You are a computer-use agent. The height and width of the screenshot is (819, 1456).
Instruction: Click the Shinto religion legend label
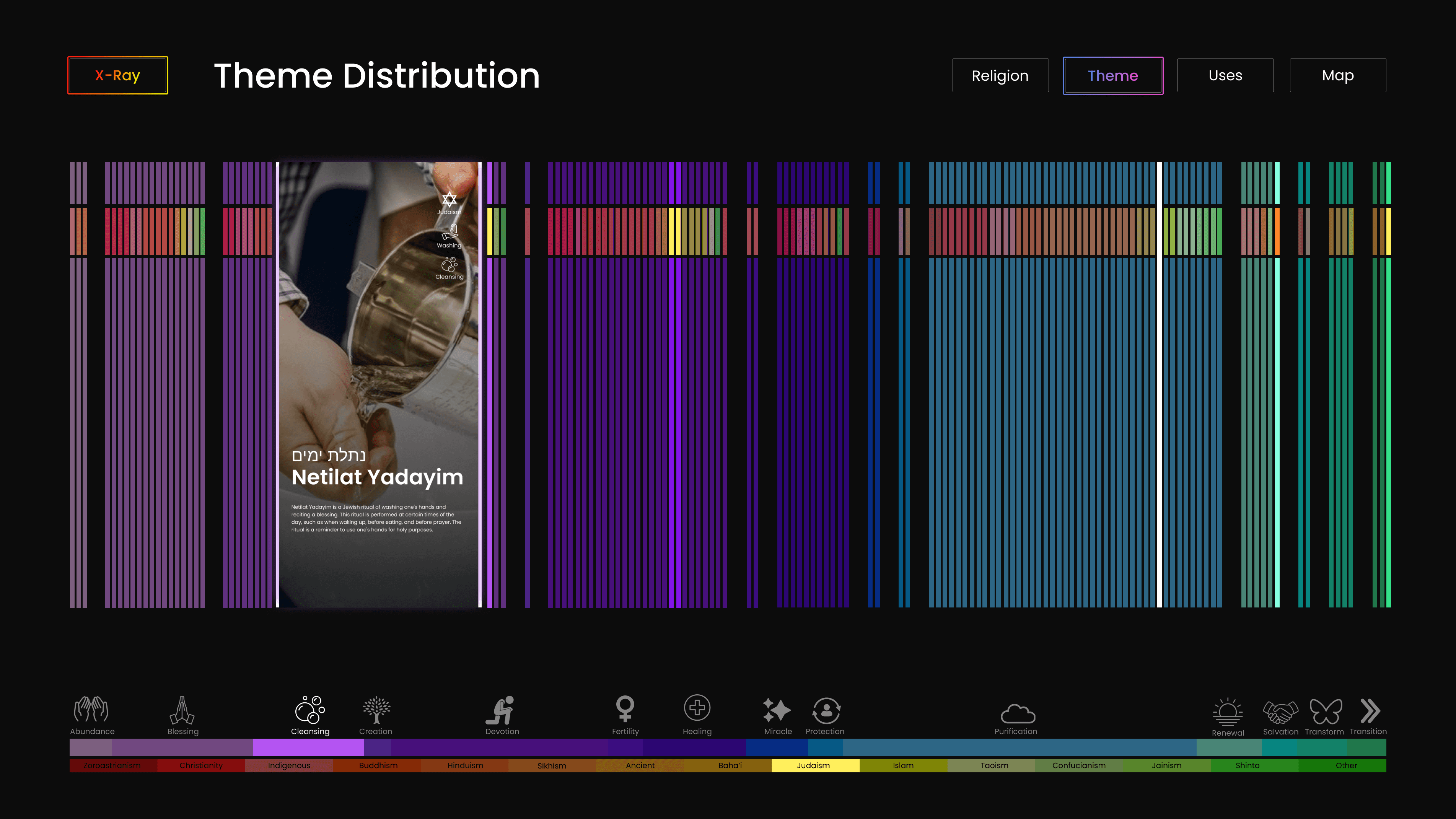point(1247,765)
